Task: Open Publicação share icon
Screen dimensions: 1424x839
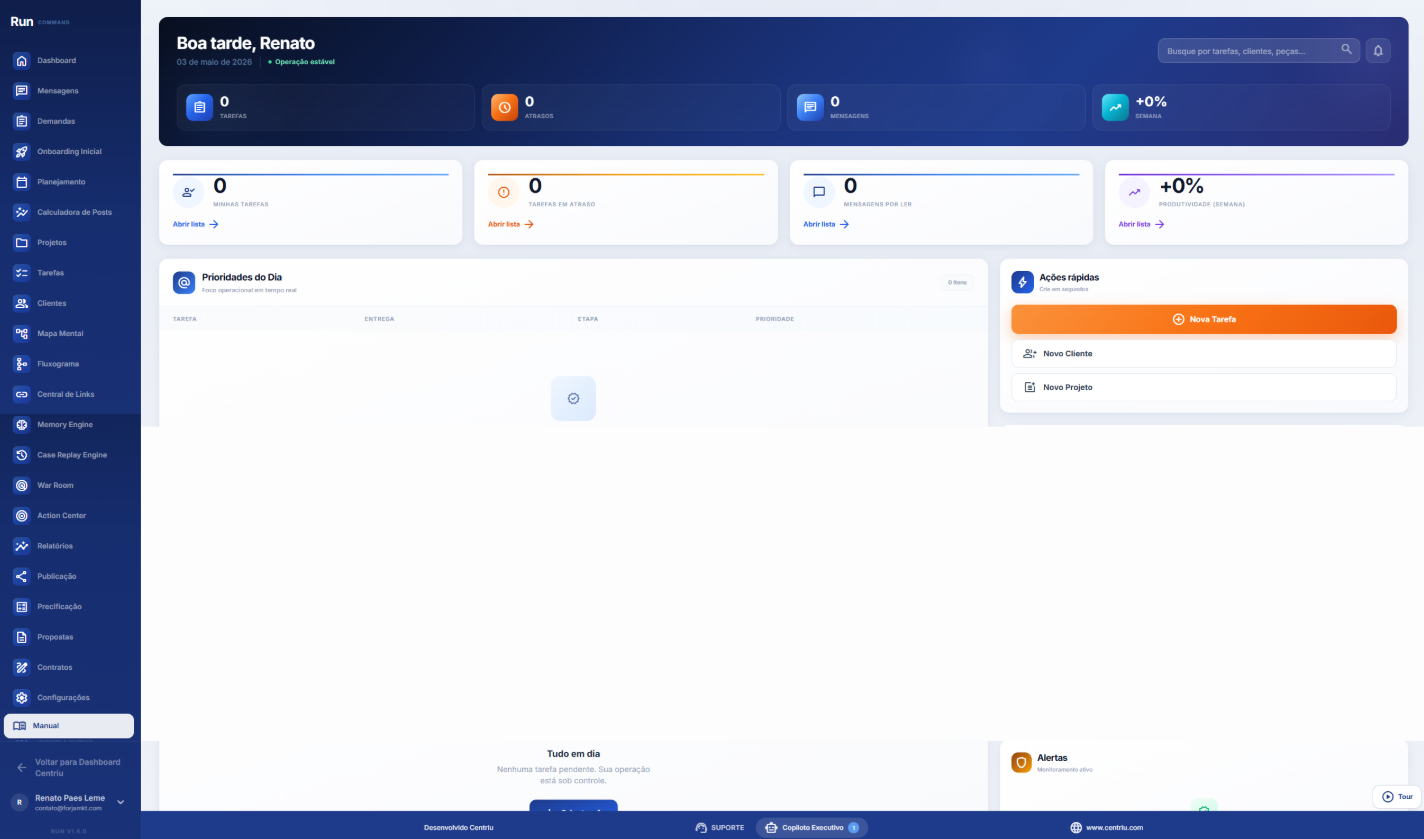Action: pos(21,576)
